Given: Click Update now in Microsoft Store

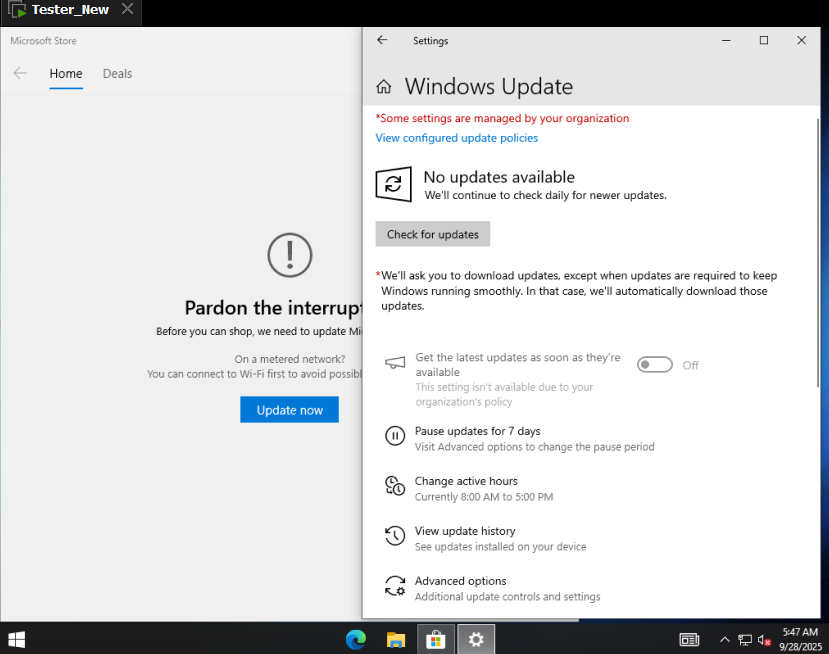Looking at the screenshot, I should pyautogui.click(x=289, y=410).
